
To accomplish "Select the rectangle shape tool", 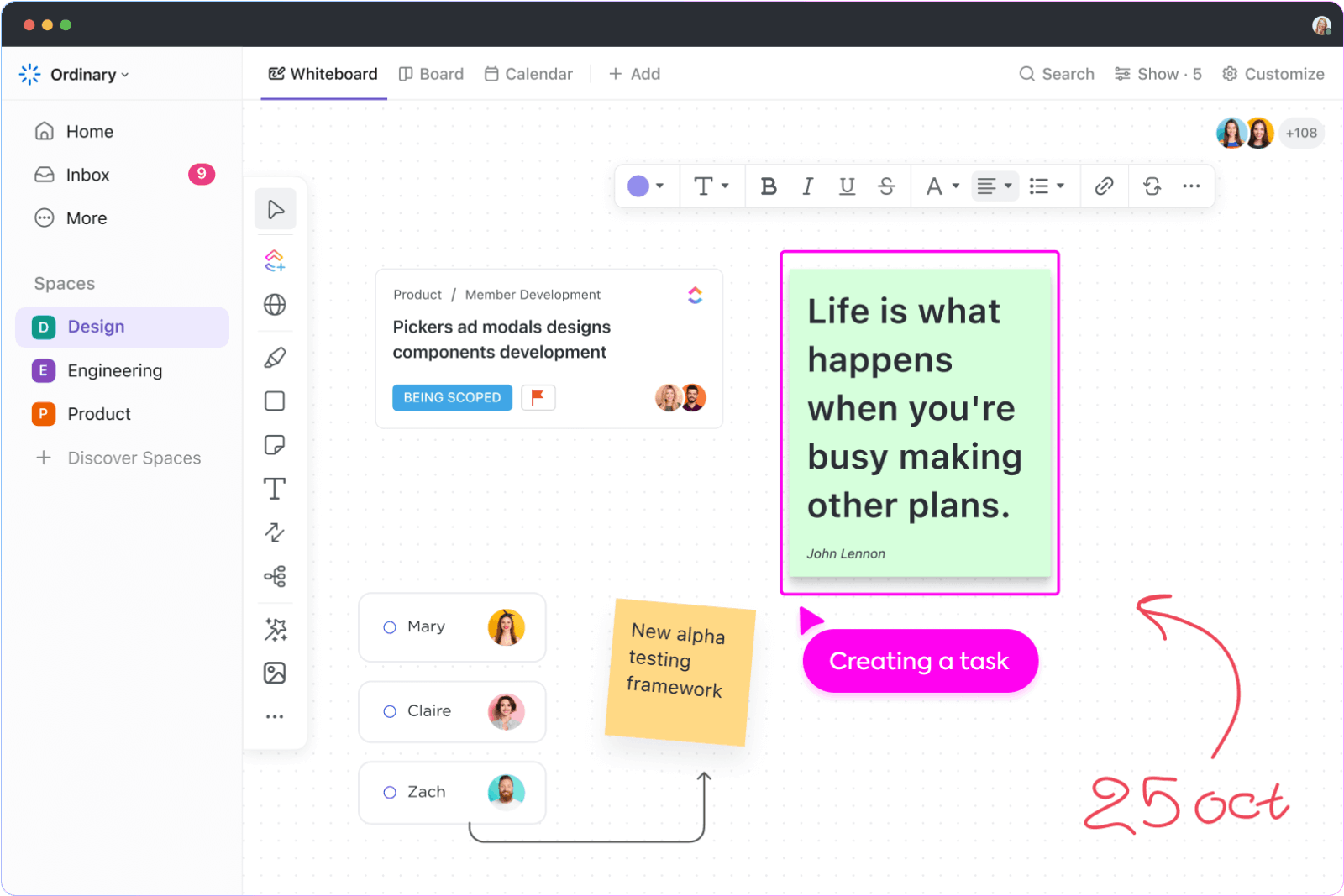I will pos(275,401).
